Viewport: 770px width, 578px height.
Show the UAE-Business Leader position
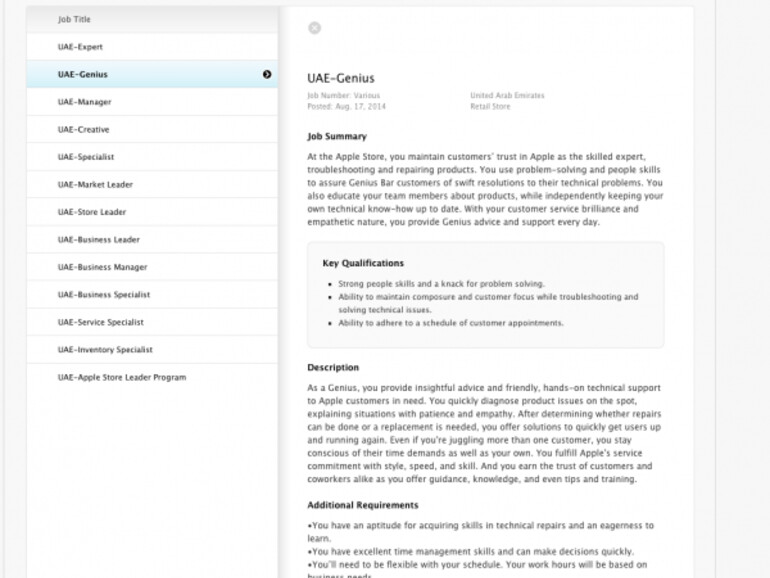(98, 240)
